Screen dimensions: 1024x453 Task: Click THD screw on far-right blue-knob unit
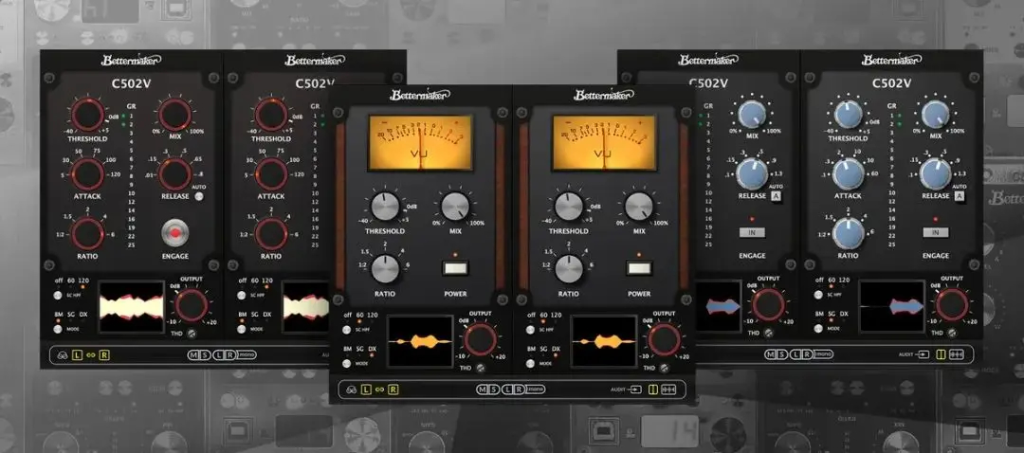[953, 333]
